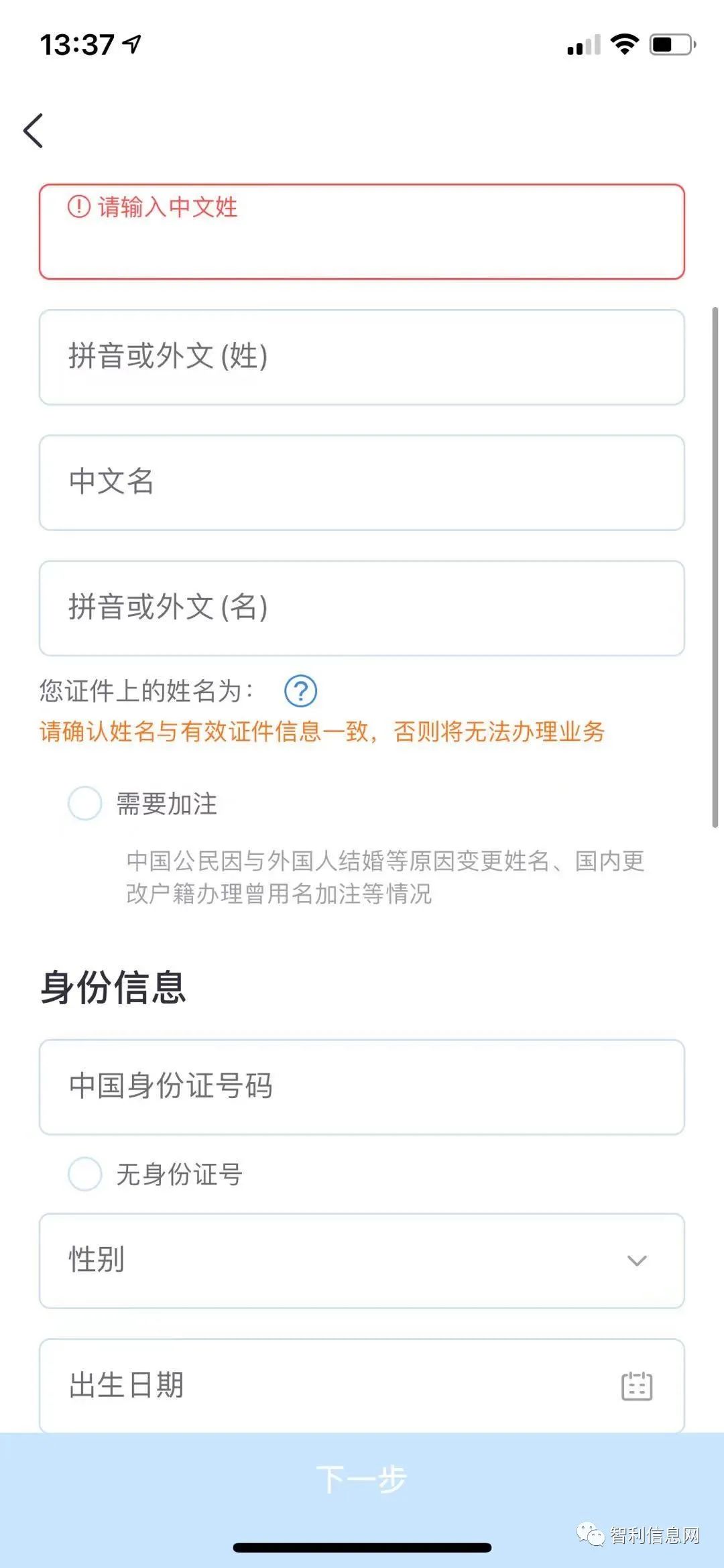Open the name help question mark icon
Image resolution: width=724 pixels, height=1568 pixels.
coord(300,690)
